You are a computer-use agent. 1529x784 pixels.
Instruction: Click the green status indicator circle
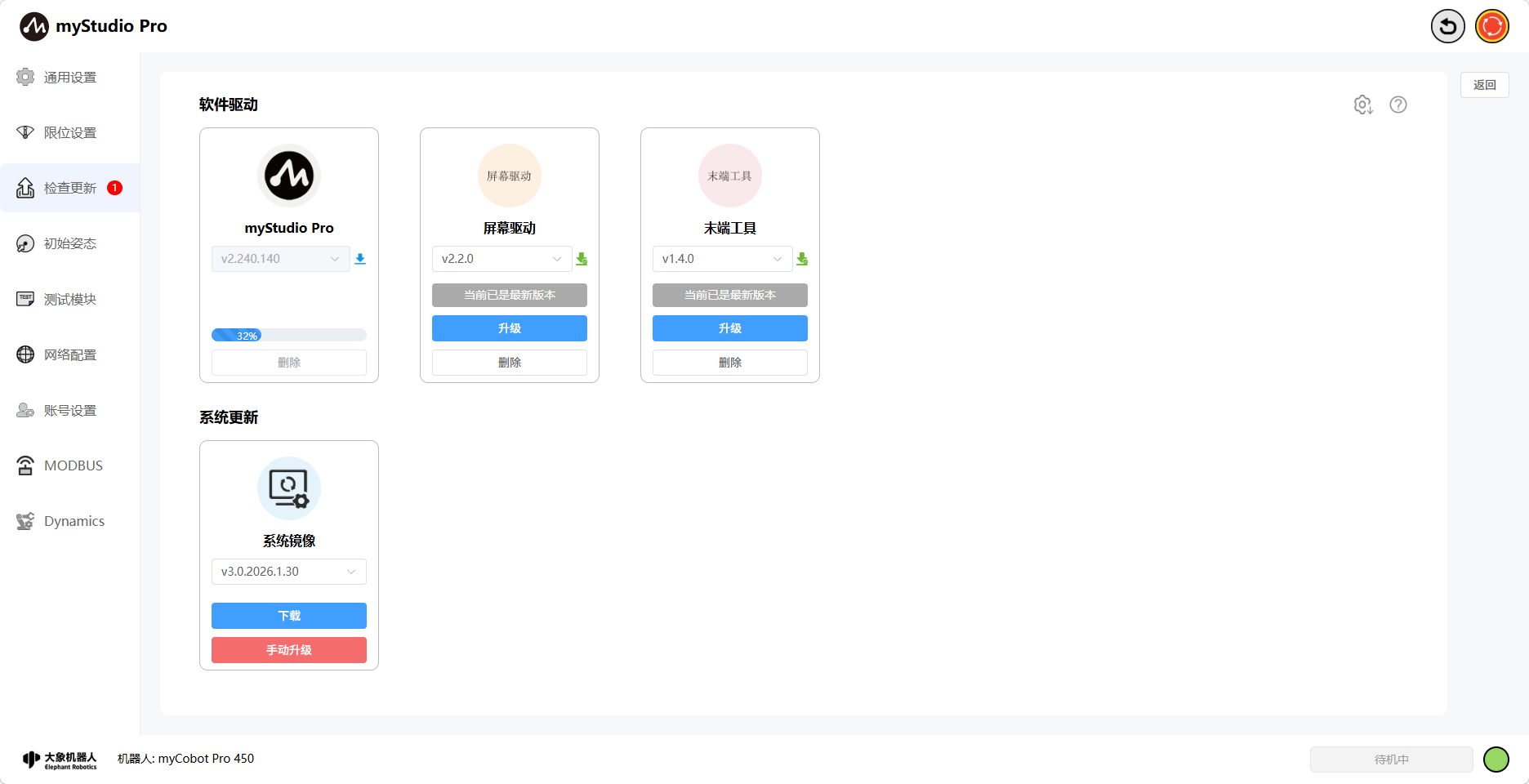pyautogui.click(x=1496, y=759)
